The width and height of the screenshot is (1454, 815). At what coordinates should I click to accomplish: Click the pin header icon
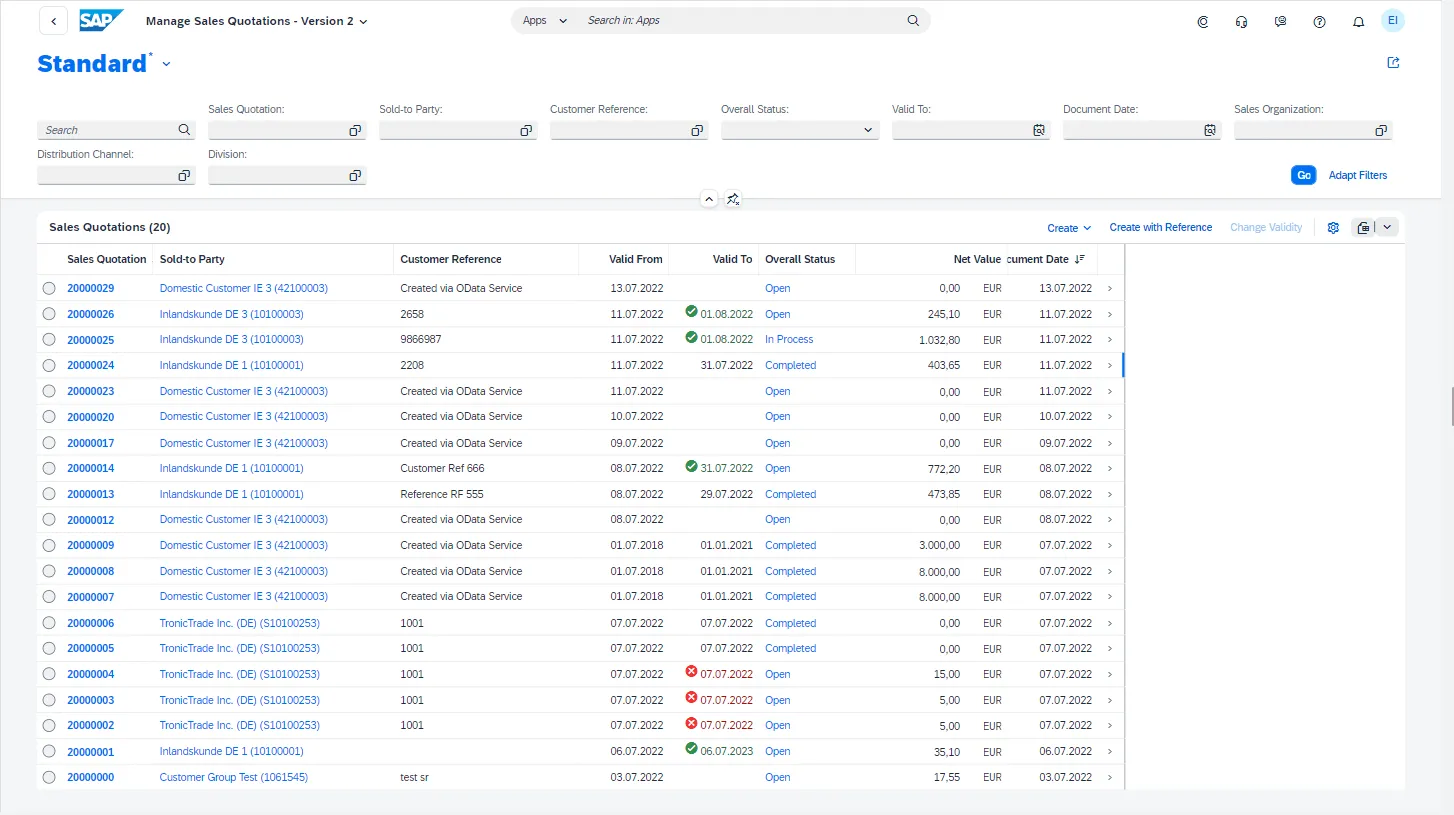click(x=733, y=199)
